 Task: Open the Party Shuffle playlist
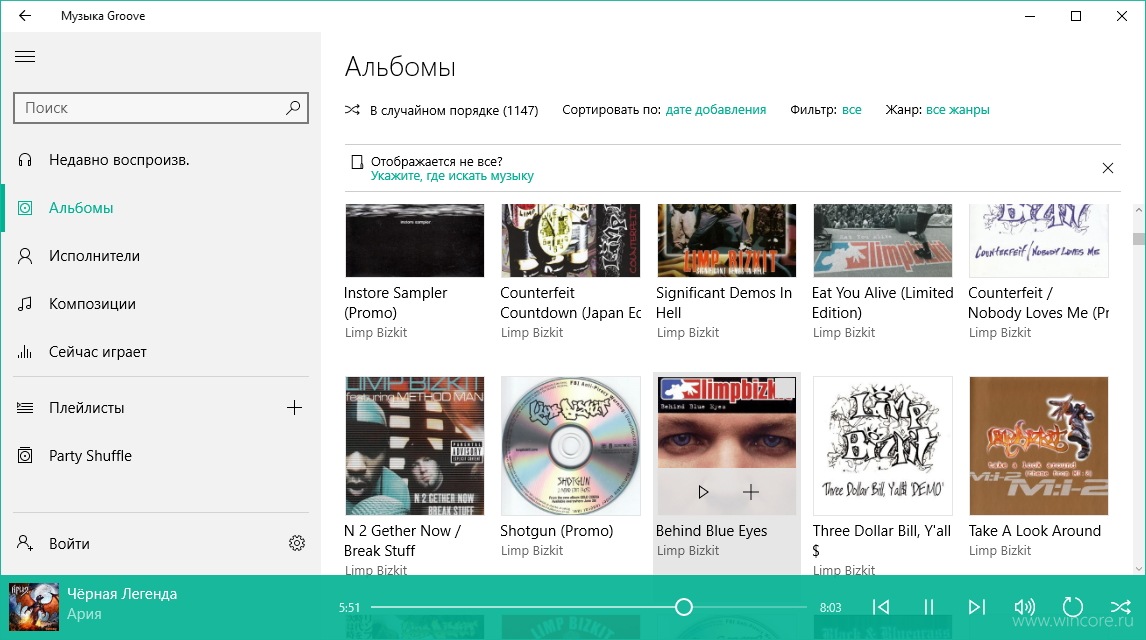pyautogui.click(x=161, y=456)
